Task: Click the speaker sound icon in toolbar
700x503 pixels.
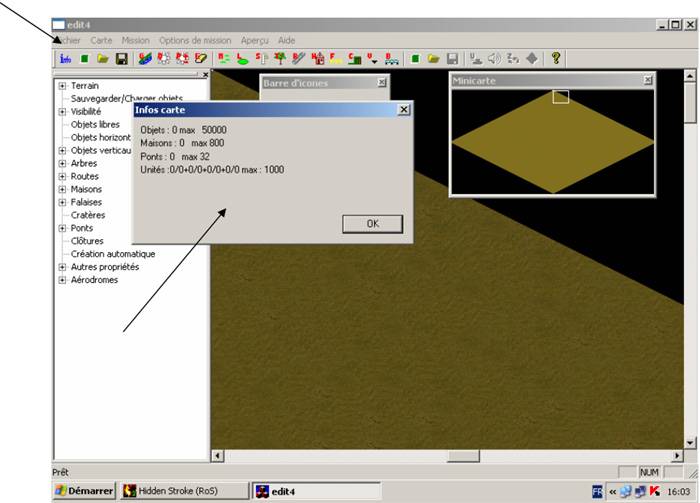Action: [494, 59]
